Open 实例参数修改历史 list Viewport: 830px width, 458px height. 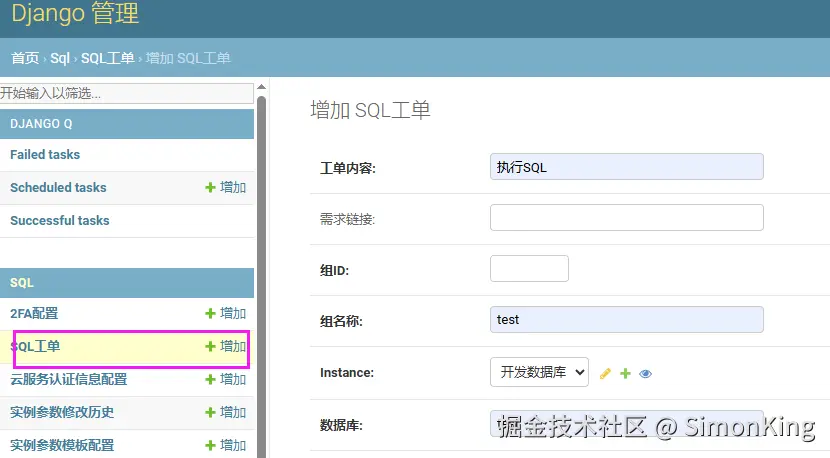coord(62,412)
